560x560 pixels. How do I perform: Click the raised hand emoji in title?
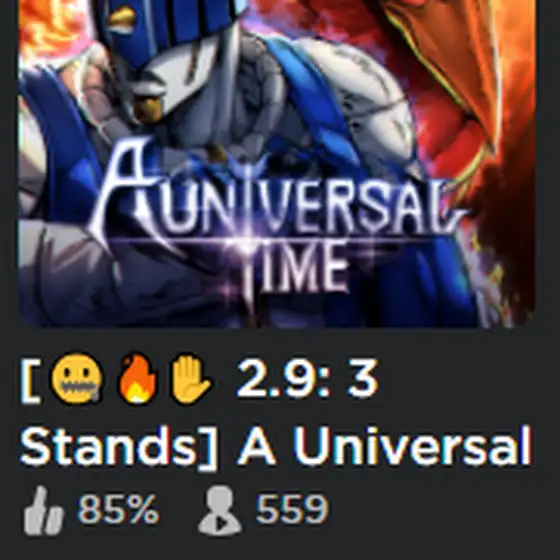[190, 379]
